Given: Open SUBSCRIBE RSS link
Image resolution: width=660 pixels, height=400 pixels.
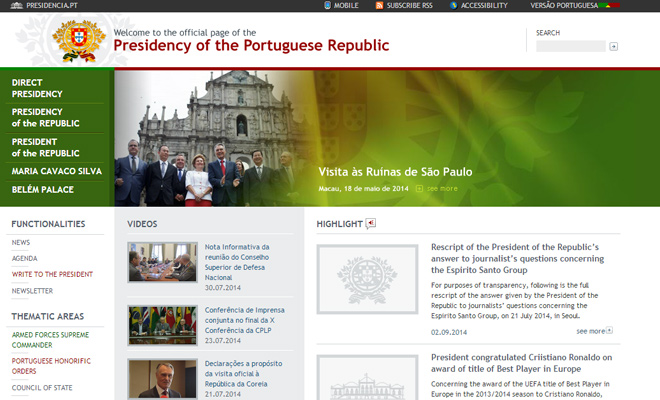Looking at the screenshot, I should click(410, 5).
